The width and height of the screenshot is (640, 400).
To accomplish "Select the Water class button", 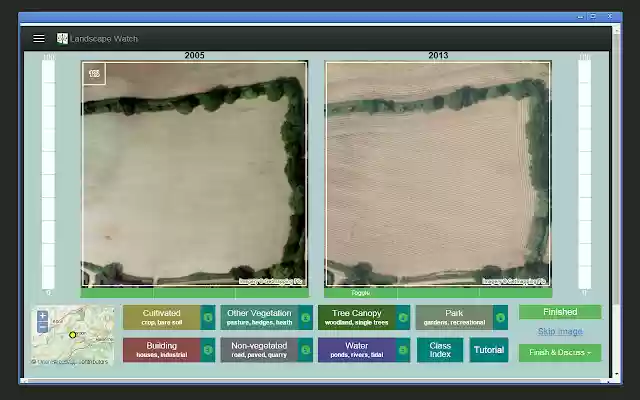I will [357, 350].
